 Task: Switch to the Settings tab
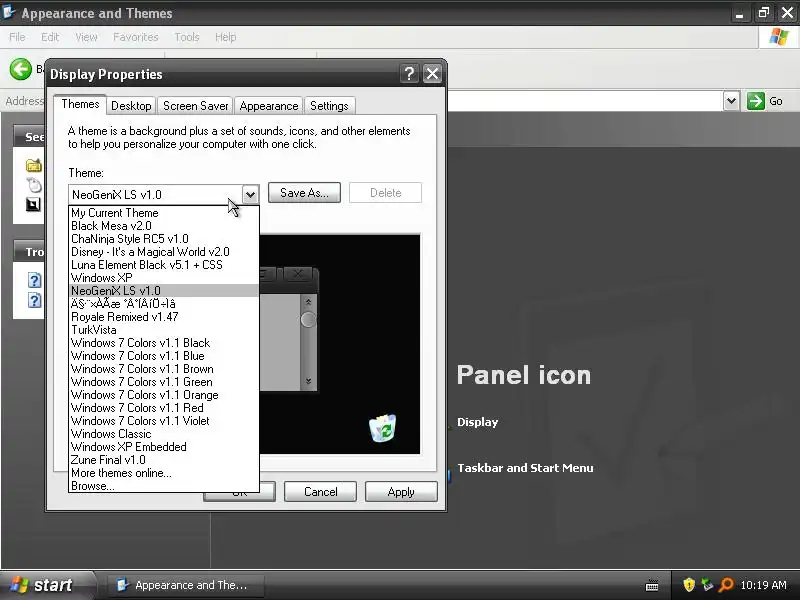click(x=329, y=106)
